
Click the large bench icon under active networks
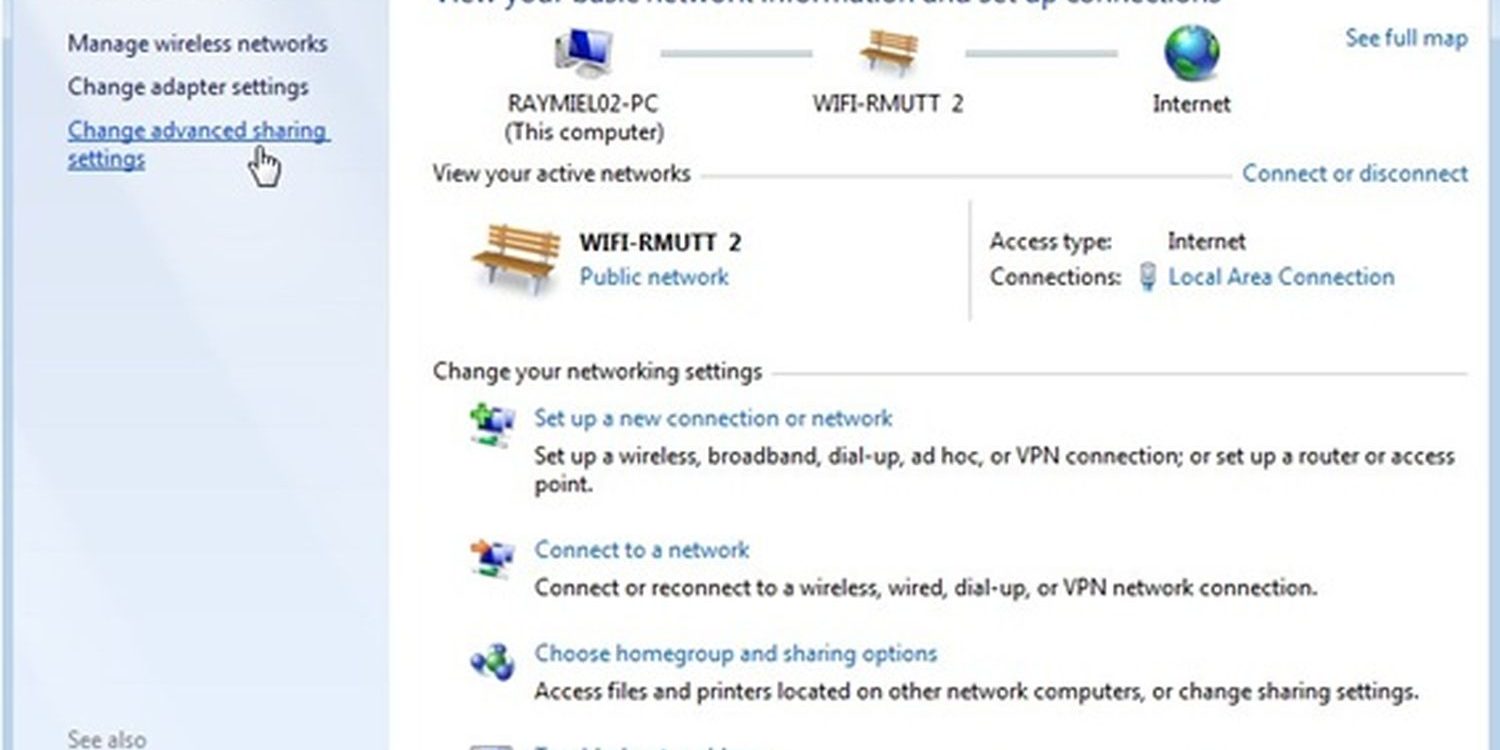point(516,258)
